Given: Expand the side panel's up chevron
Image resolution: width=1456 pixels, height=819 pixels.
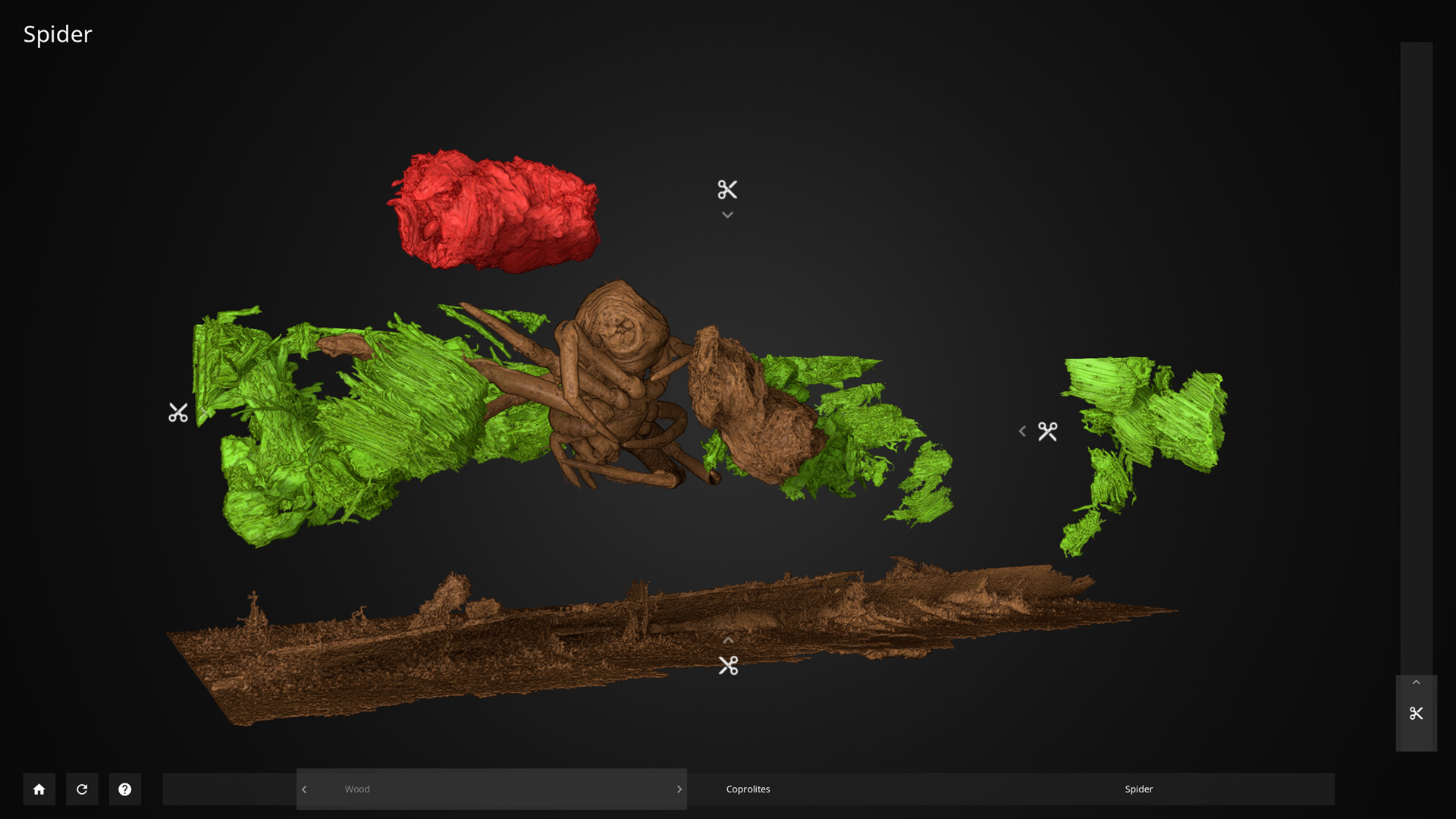Looking at the screenshot, I should pyautogui.click(x=1416, y=682).
